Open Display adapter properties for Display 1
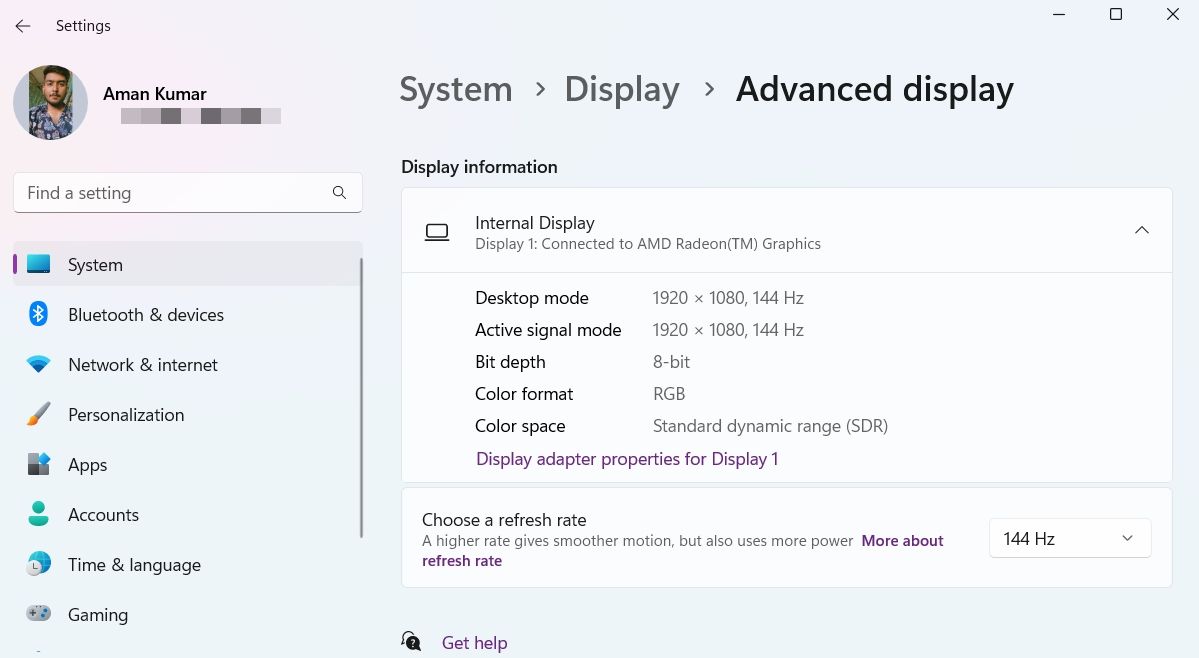Screen dimensions: 1199x658 point(627,459)
